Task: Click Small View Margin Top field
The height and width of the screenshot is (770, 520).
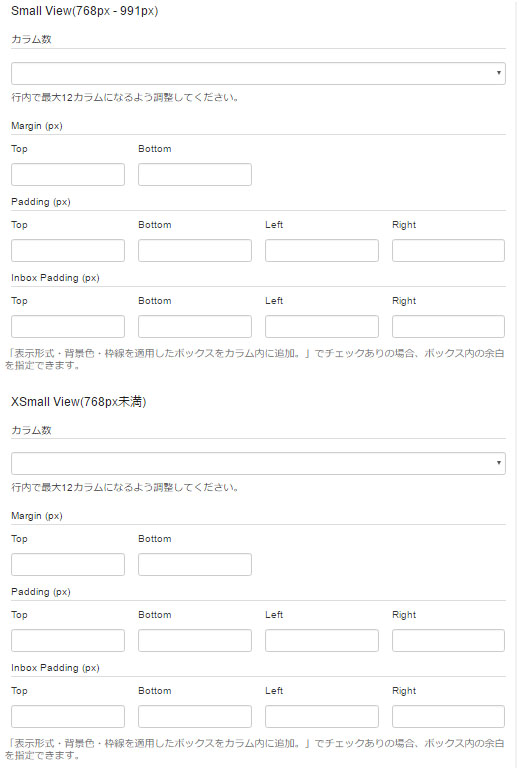Action: coord(68,174)
